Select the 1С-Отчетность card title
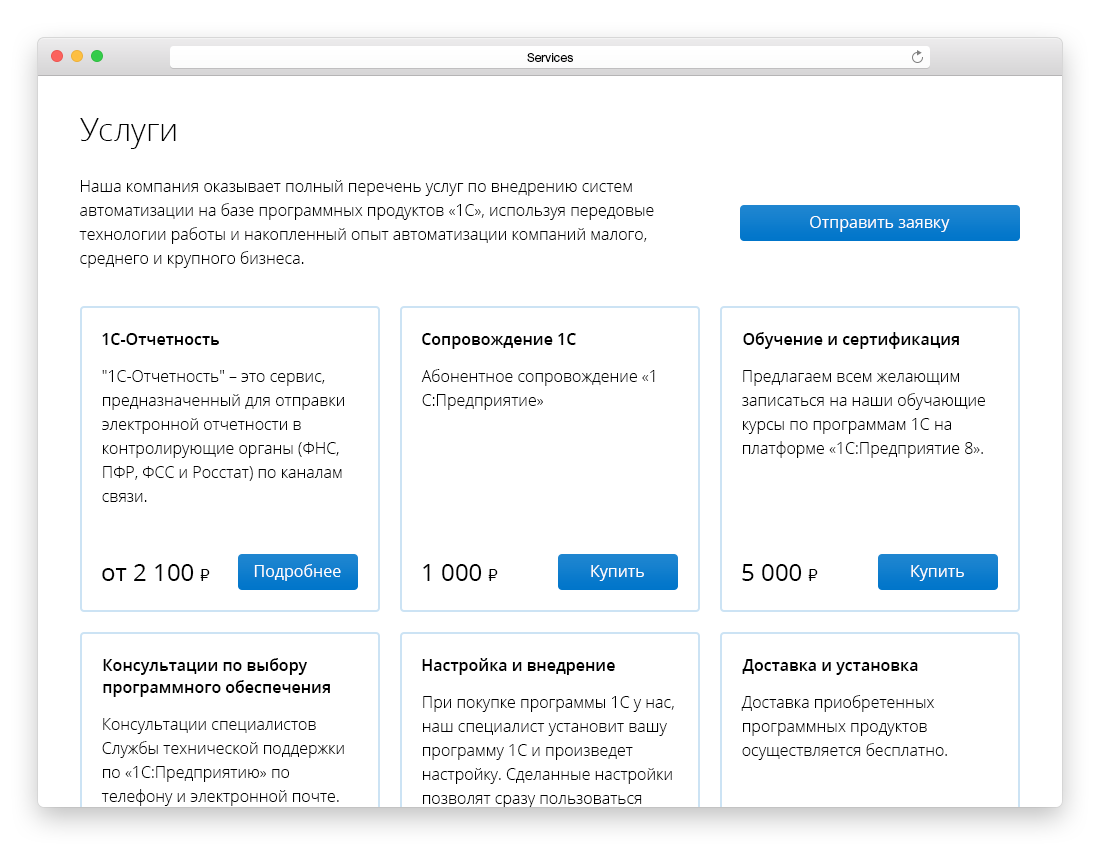 (160, 339)
